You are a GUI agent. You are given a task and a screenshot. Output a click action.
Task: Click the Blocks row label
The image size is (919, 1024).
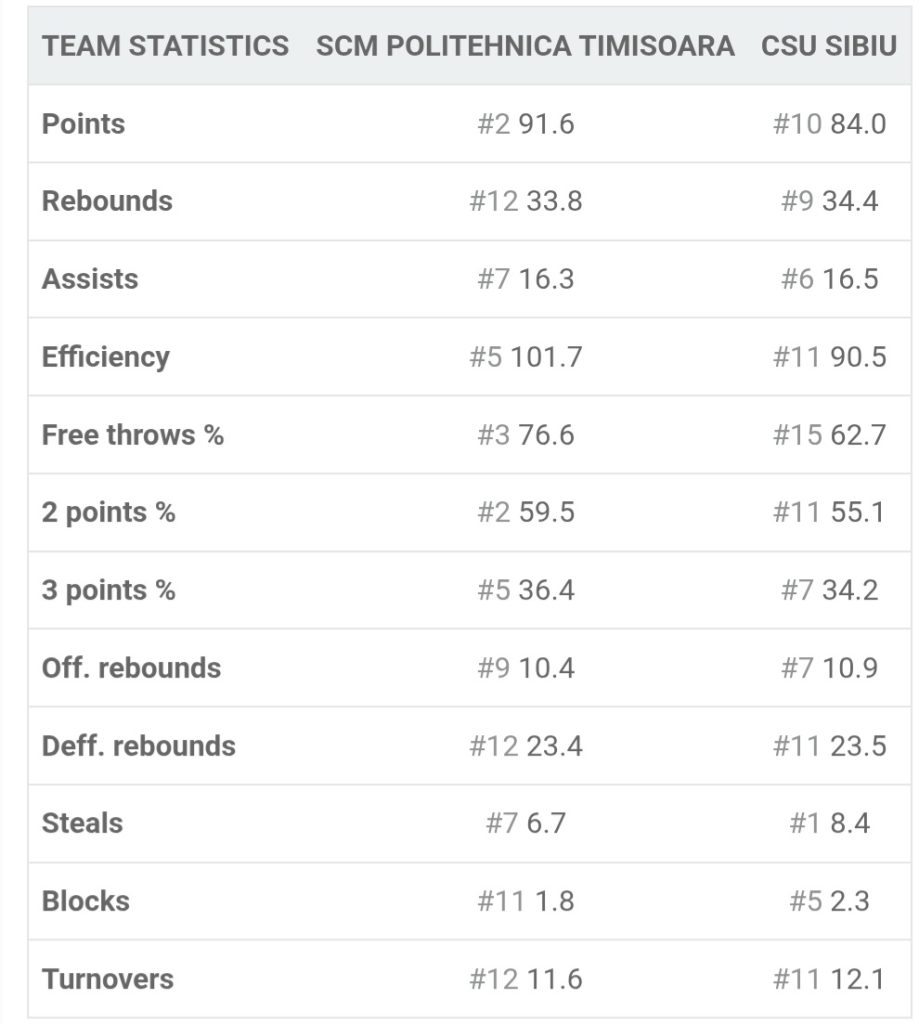[86, 901]
